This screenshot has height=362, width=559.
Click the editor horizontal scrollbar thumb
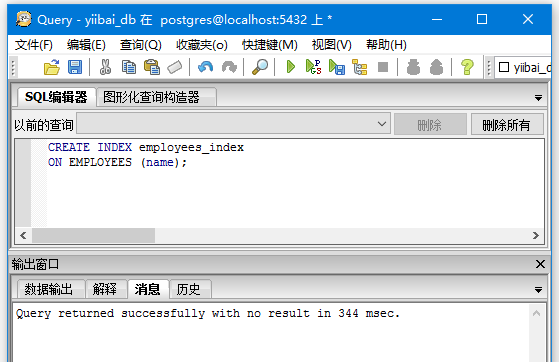(x=93, y=235)
